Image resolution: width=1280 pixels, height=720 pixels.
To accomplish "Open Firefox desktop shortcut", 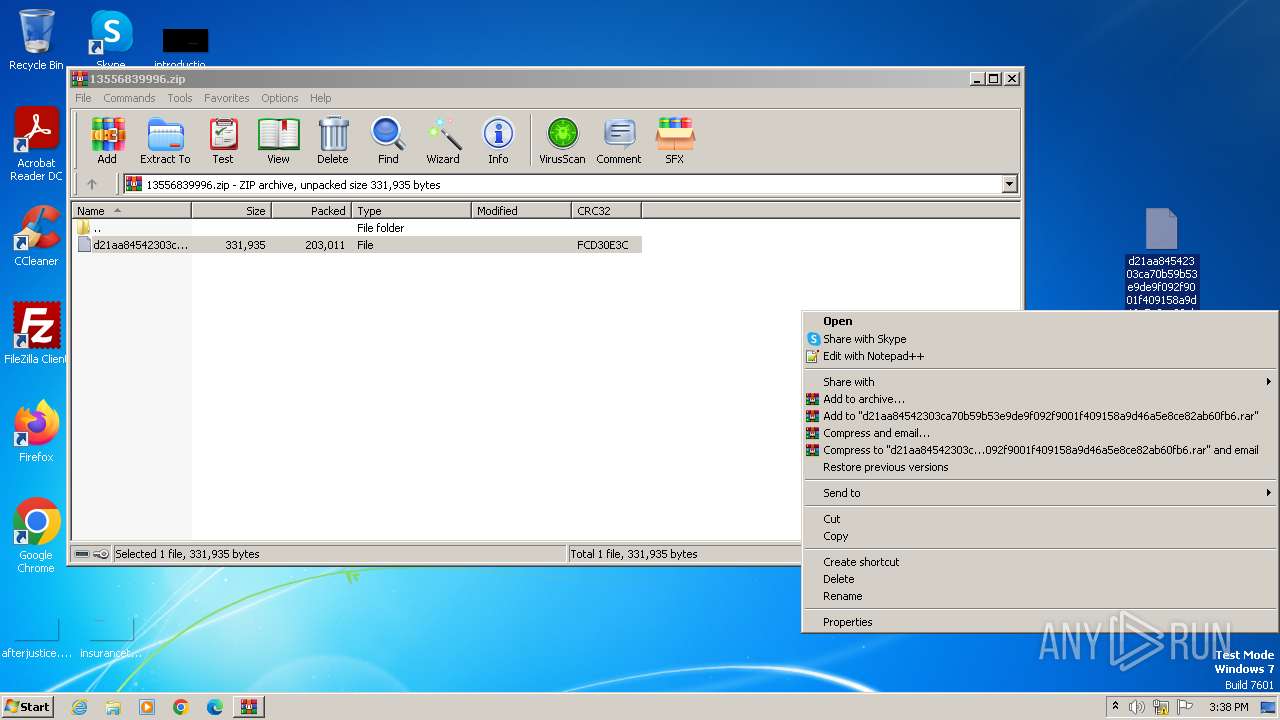I will point(36,432).
